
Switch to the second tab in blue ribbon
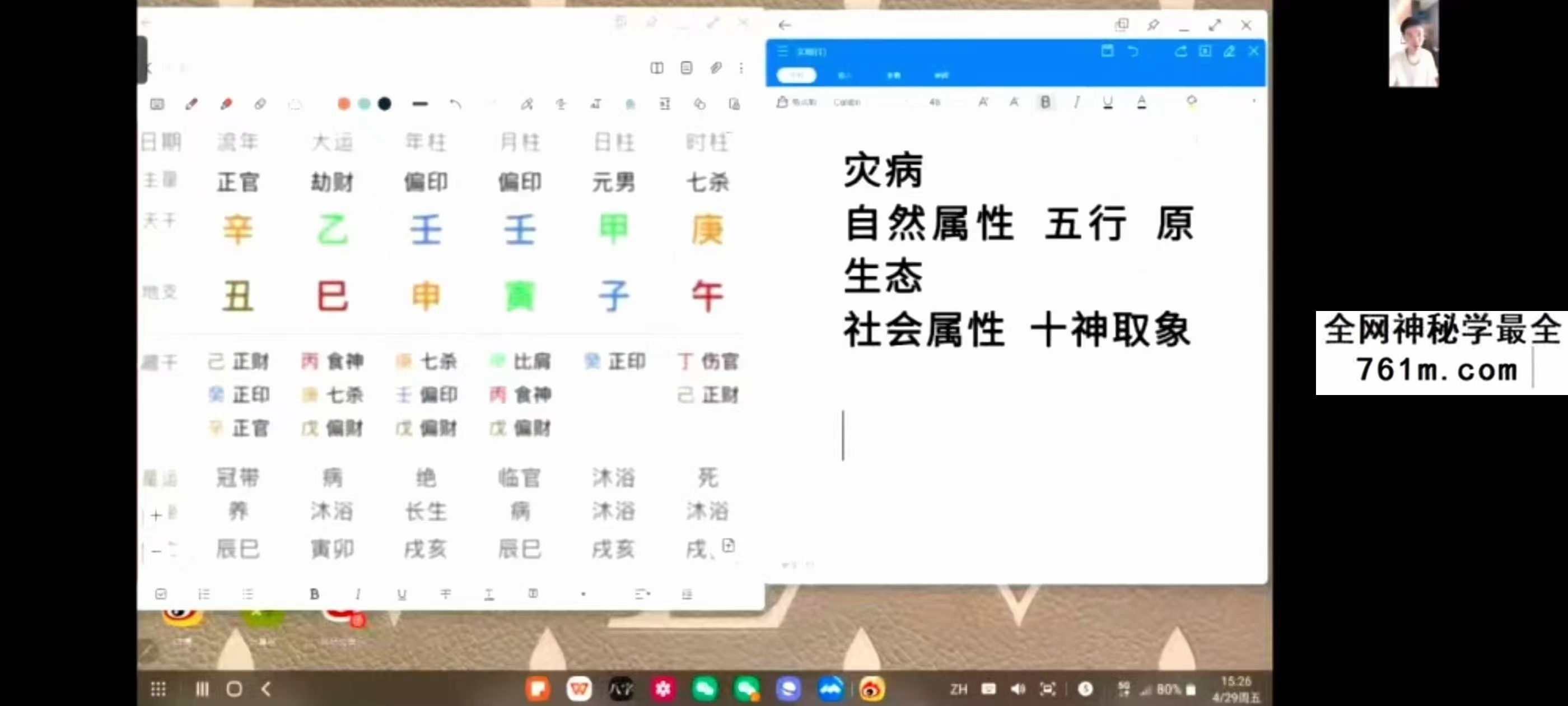click(844, 76)
